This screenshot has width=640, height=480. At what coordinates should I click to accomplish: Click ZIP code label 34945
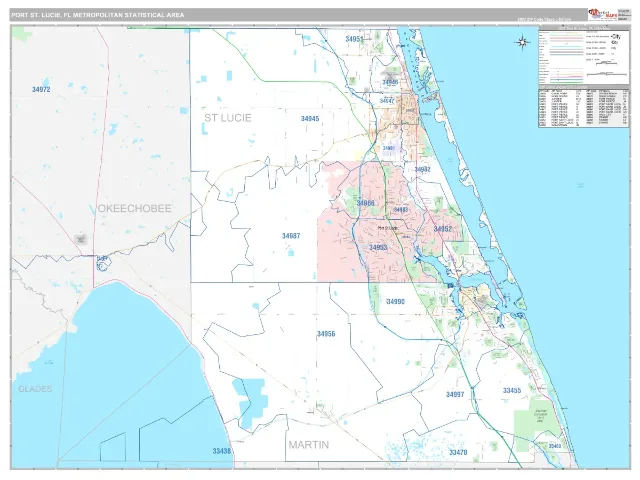click(310, 119)
